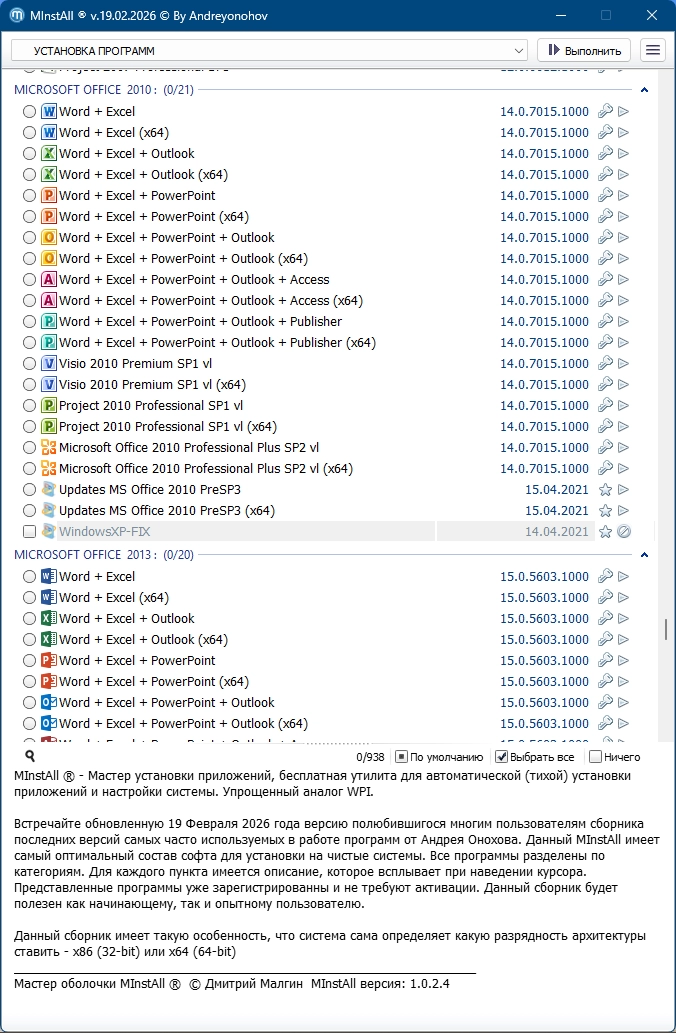676x1033 pixels.
Task: Toggle the 'Ничего' checkbox
Action: pyautogui.click(x=595, y=757)
